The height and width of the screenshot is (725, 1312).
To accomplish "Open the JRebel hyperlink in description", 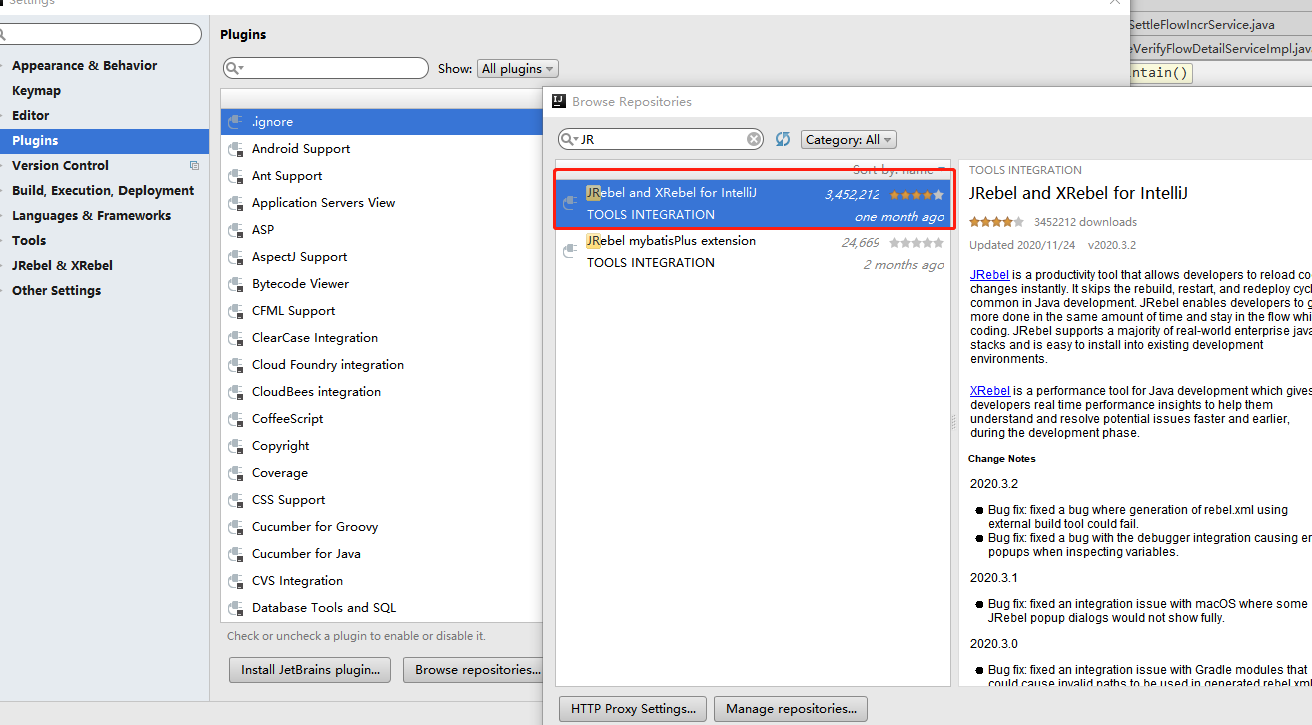I will tap(989, 275).
